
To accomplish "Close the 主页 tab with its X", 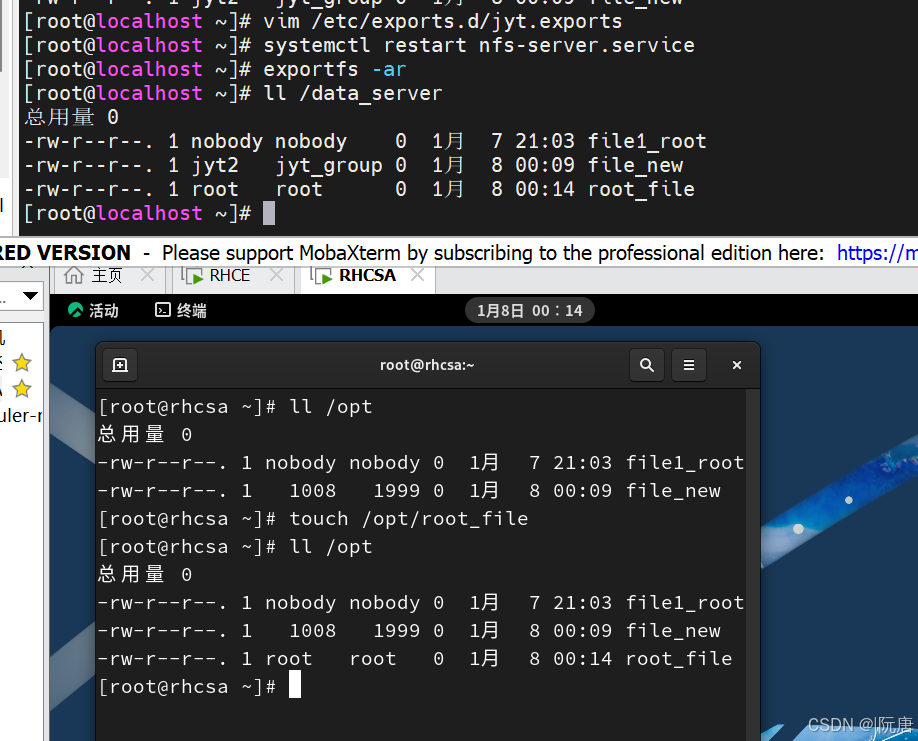I will pyautogui.click(x=147, y=273).
